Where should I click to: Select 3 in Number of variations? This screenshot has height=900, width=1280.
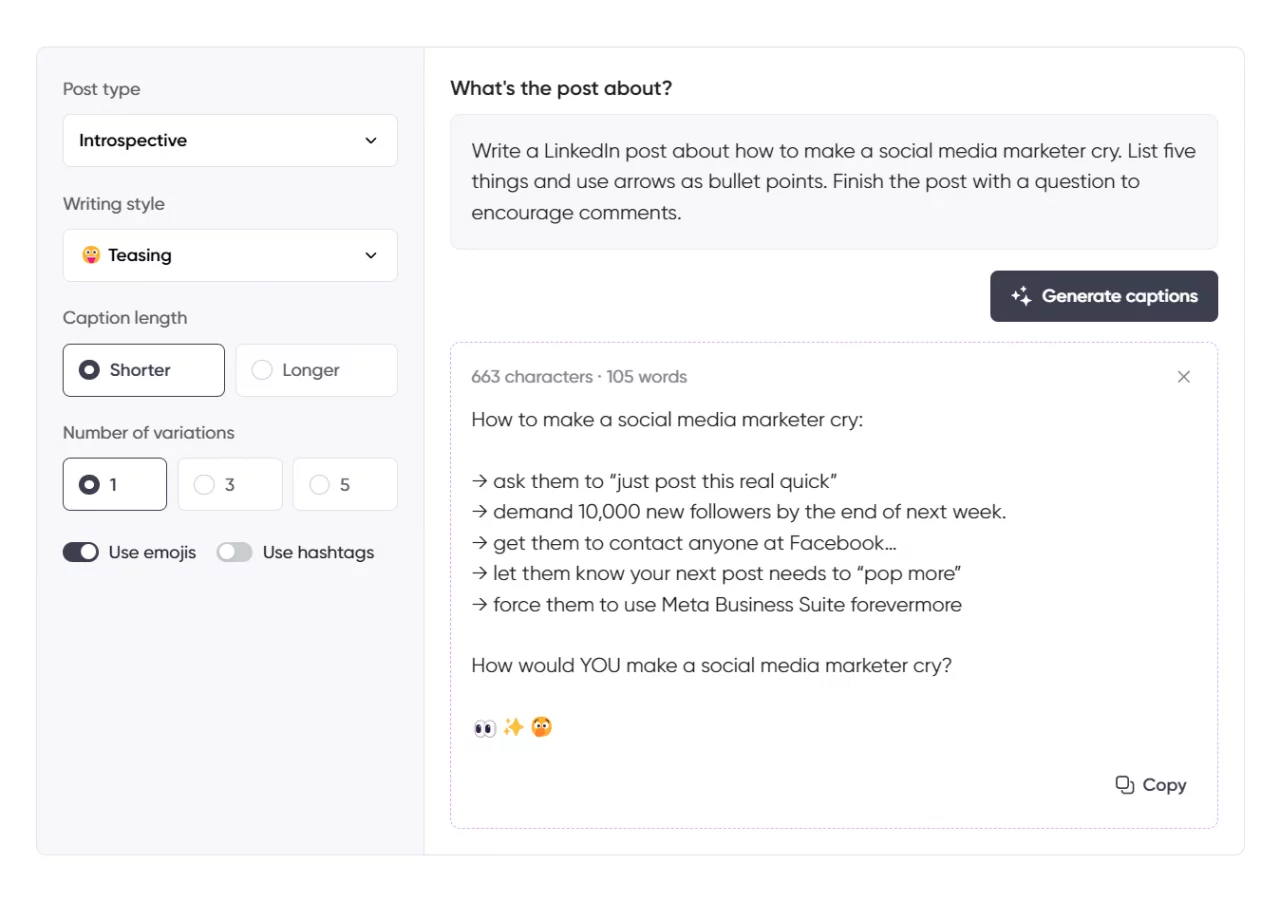230,484
